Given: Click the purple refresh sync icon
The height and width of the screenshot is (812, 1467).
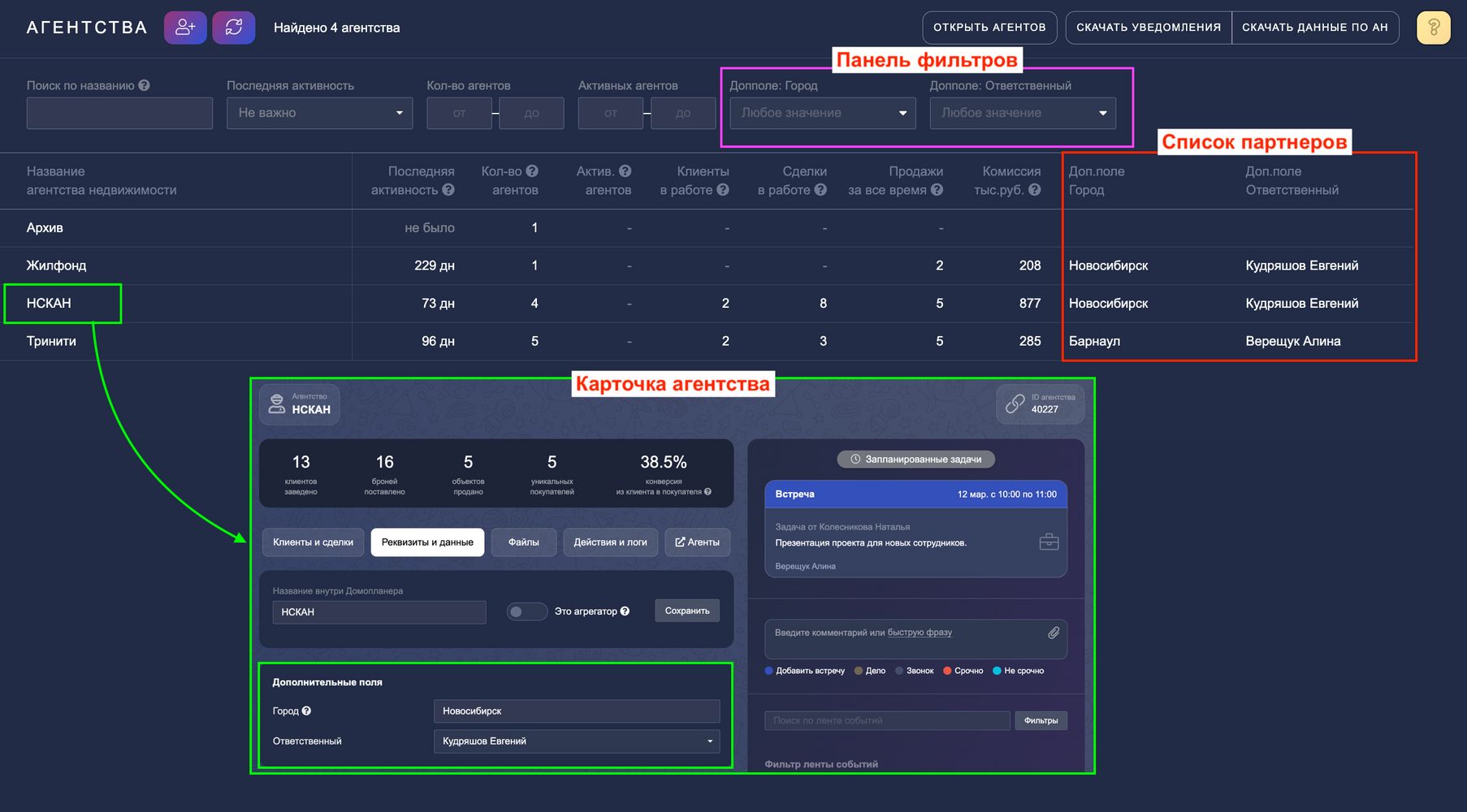Looking at the screenshot, I should 234,28.
